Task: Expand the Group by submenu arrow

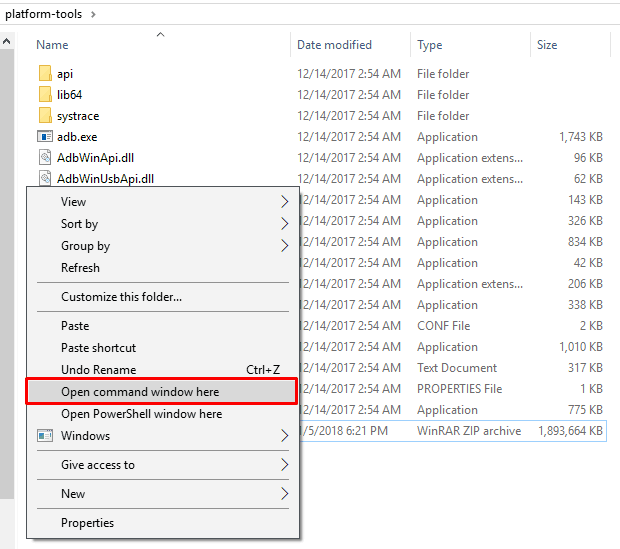Action: (x=284, y=246)
